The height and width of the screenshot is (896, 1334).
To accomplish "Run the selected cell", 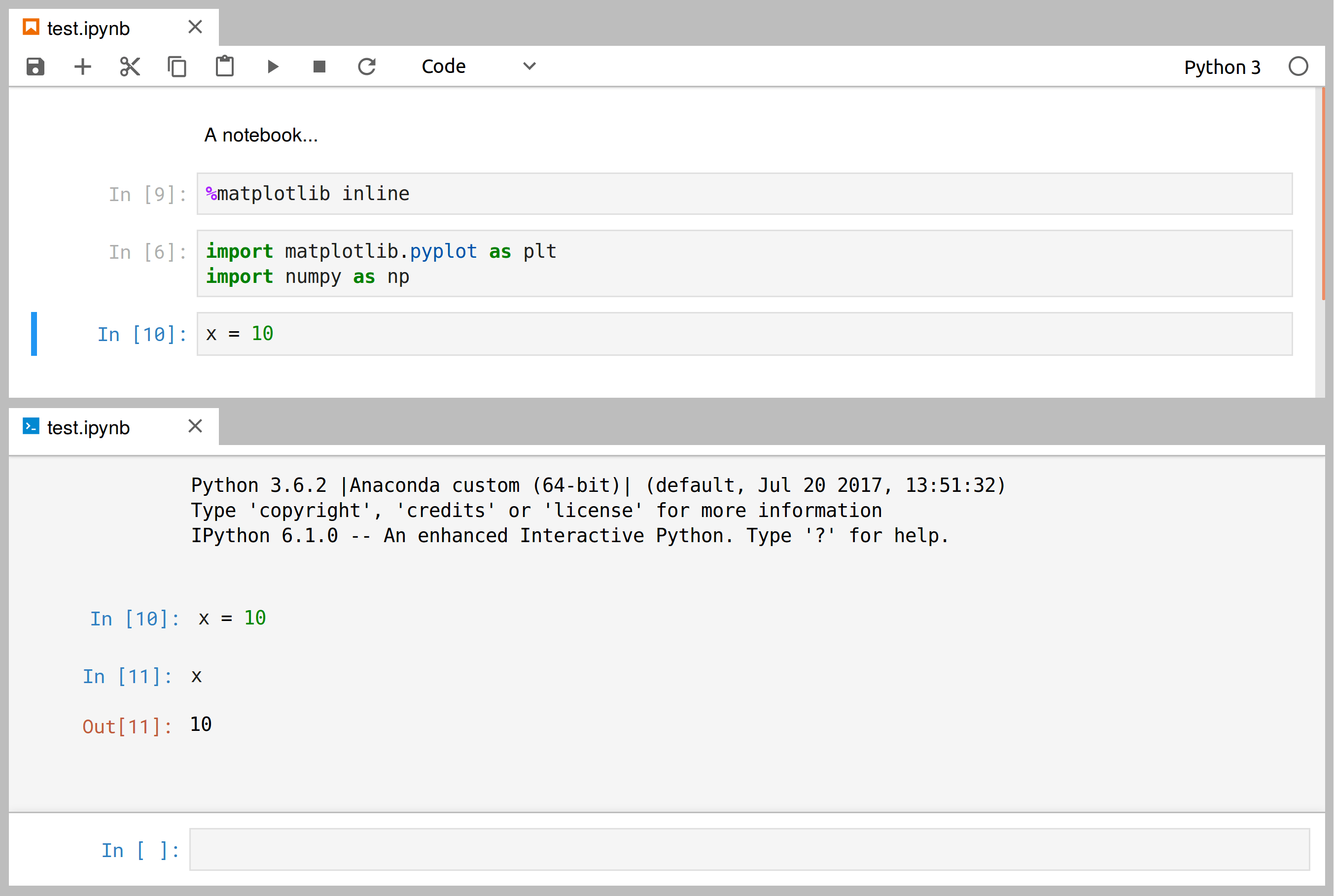I will tap(273, 66).
